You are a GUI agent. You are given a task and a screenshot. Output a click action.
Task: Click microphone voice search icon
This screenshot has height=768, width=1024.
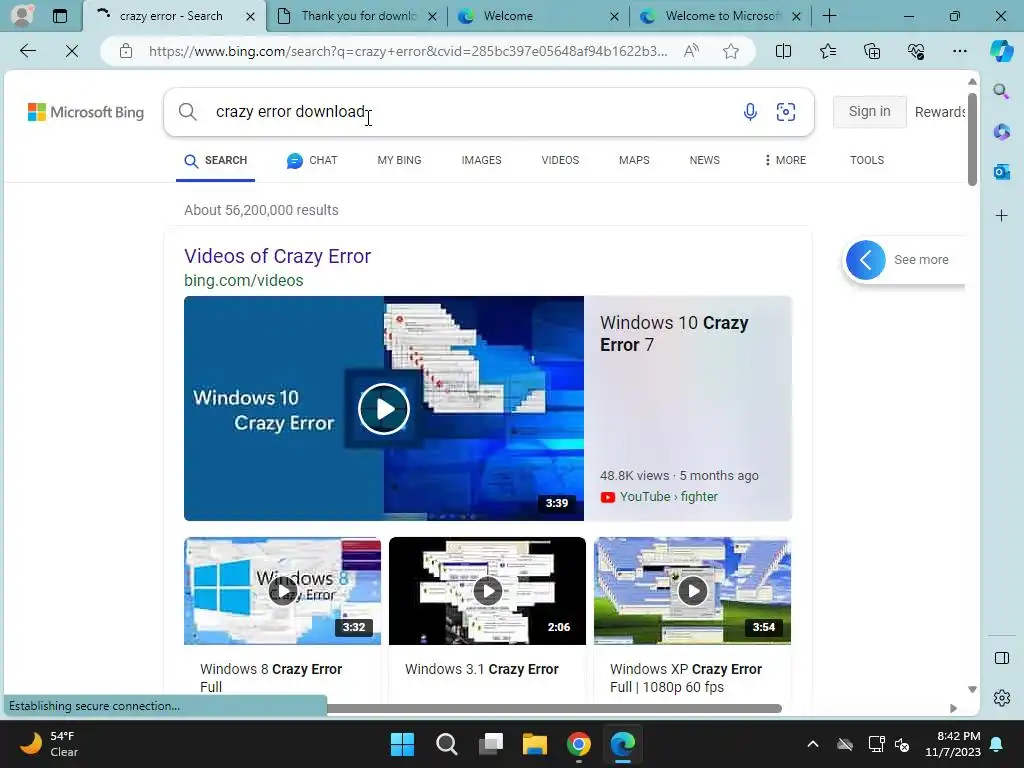tap(750, 112)
